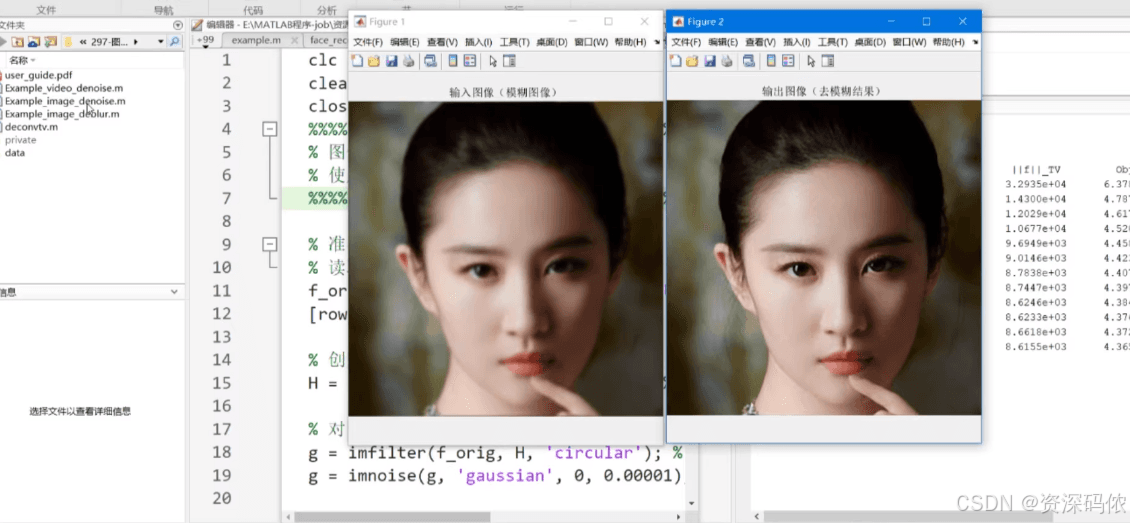
Task: Close the example.m editor tab
Action: pyautogui.click(x=294, y=41)
